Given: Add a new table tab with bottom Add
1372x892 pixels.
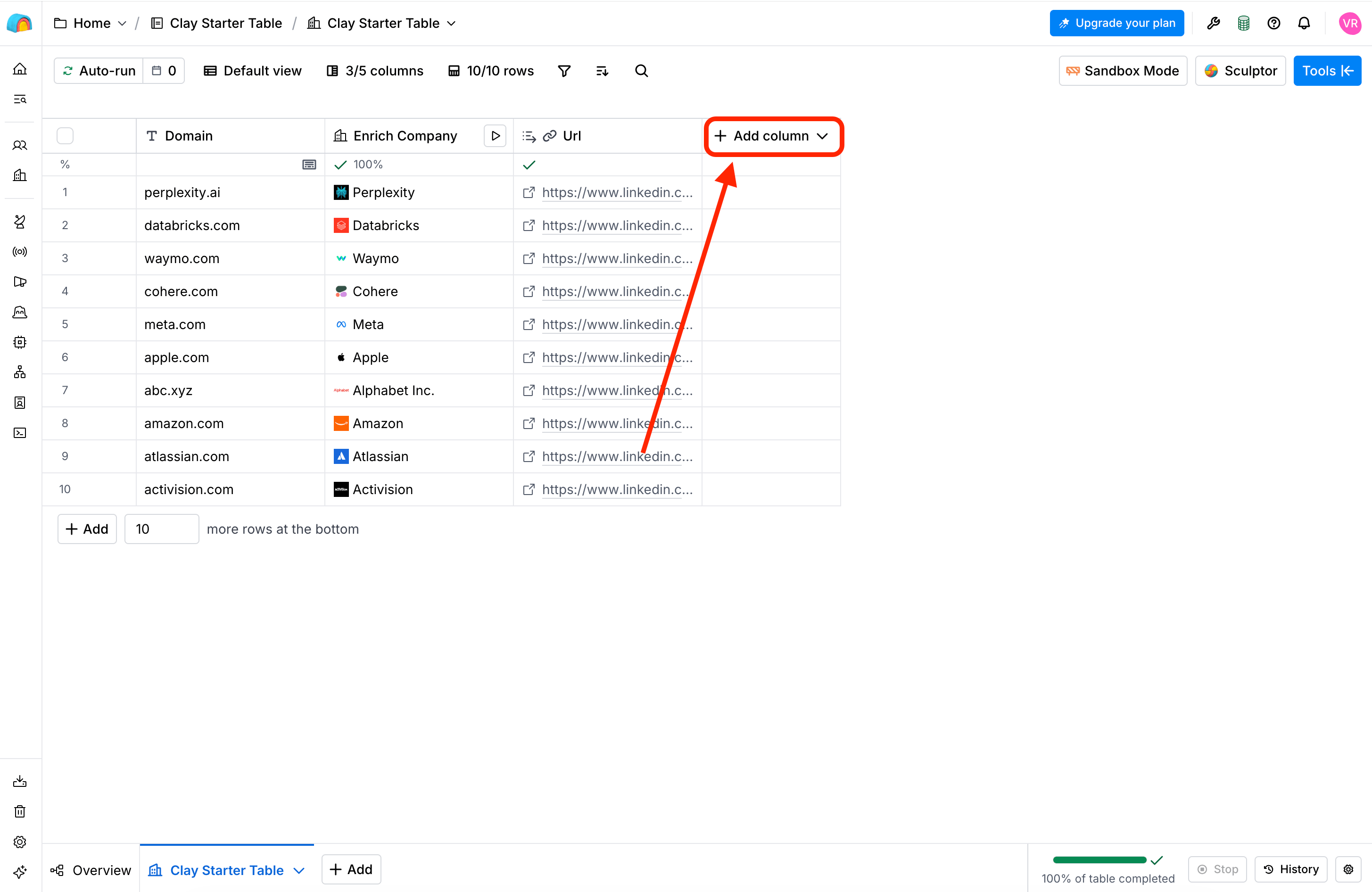Looking at the screenshot, I should pyautogui.click(x=351, y=869).
